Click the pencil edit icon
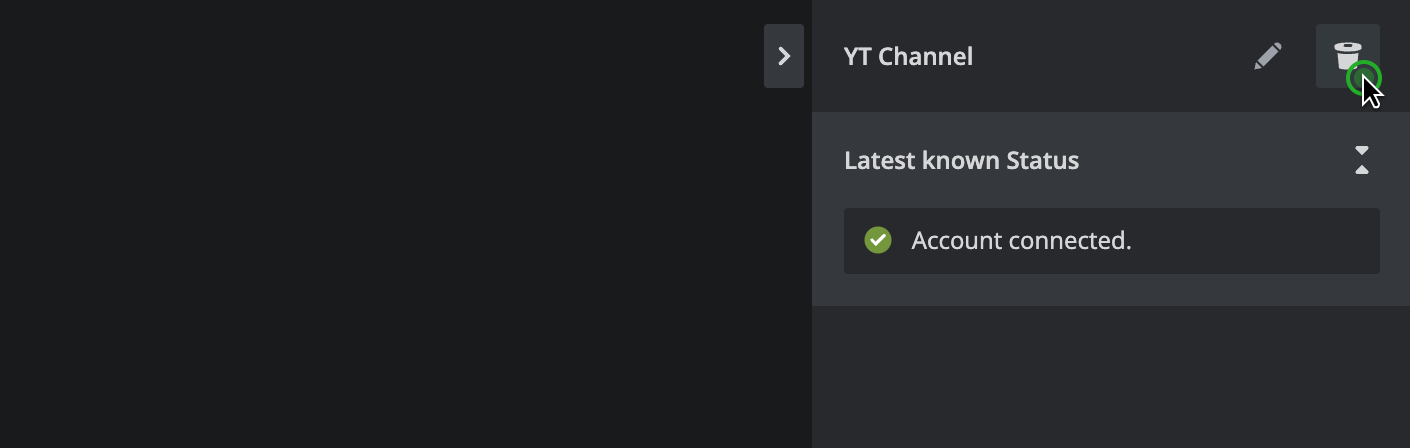This screenshot has width=1410, height=448. coord(1267,56)
